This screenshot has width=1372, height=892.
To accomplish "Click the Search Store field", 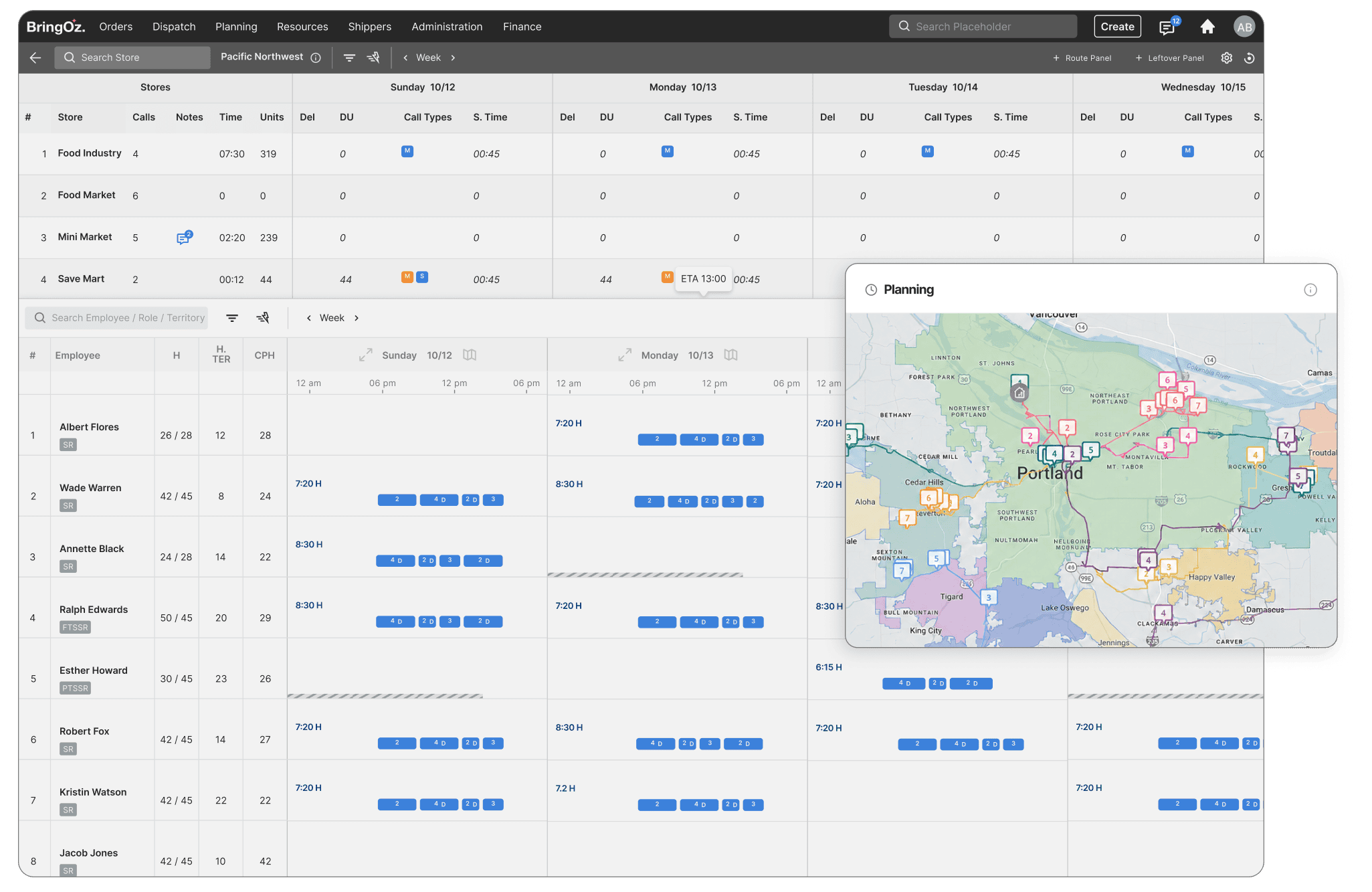I will point(132,58).
